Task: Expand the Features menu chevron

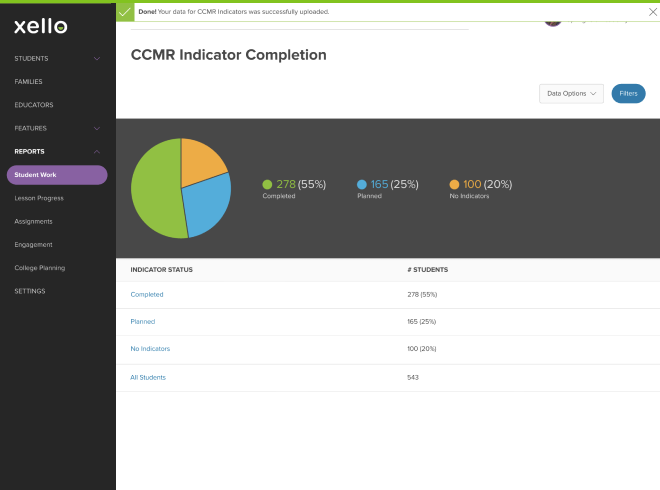Action: coord(97,128)
